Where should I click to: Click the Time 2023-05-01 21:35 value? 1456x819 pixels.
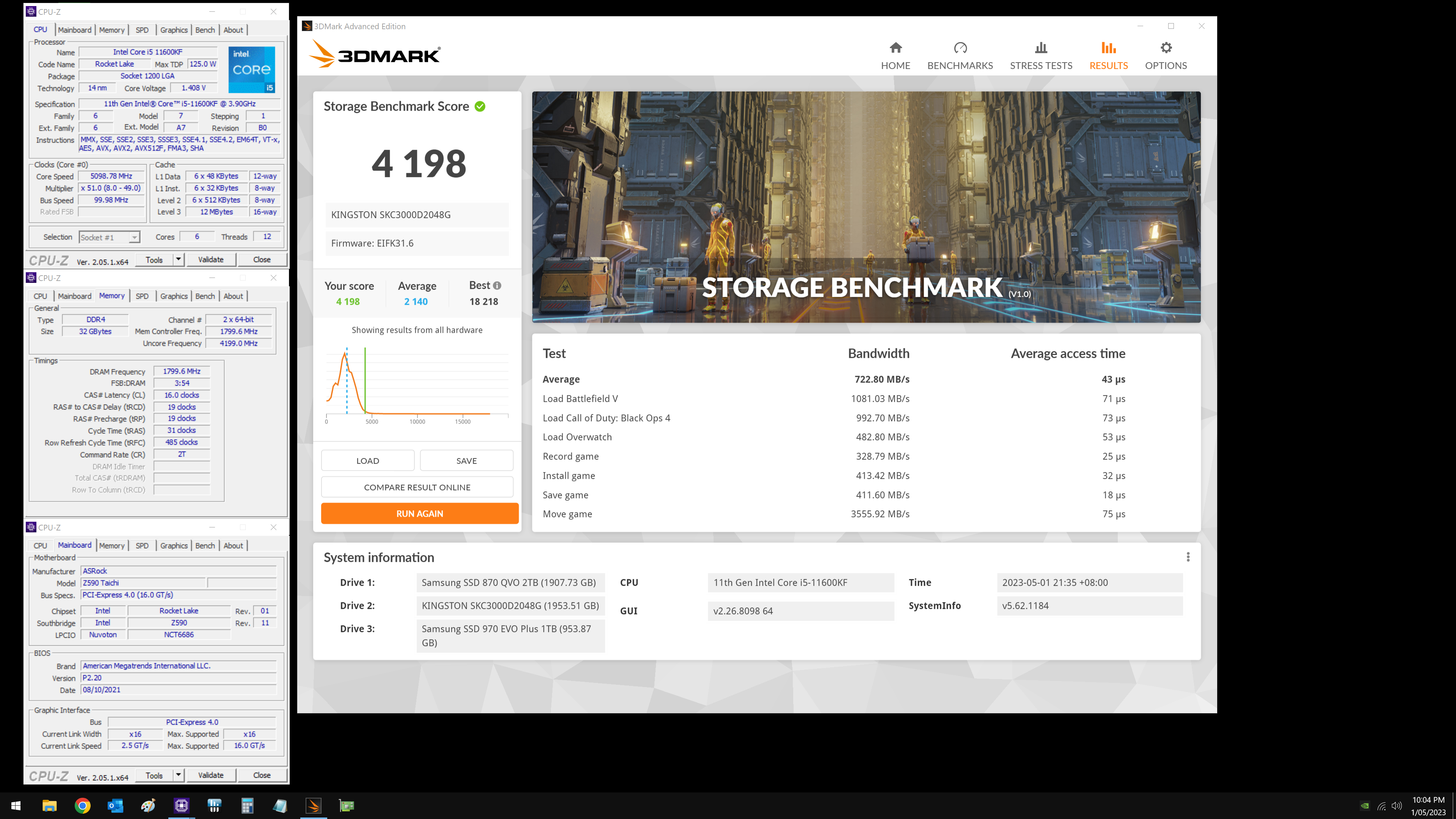[1090, 582]
